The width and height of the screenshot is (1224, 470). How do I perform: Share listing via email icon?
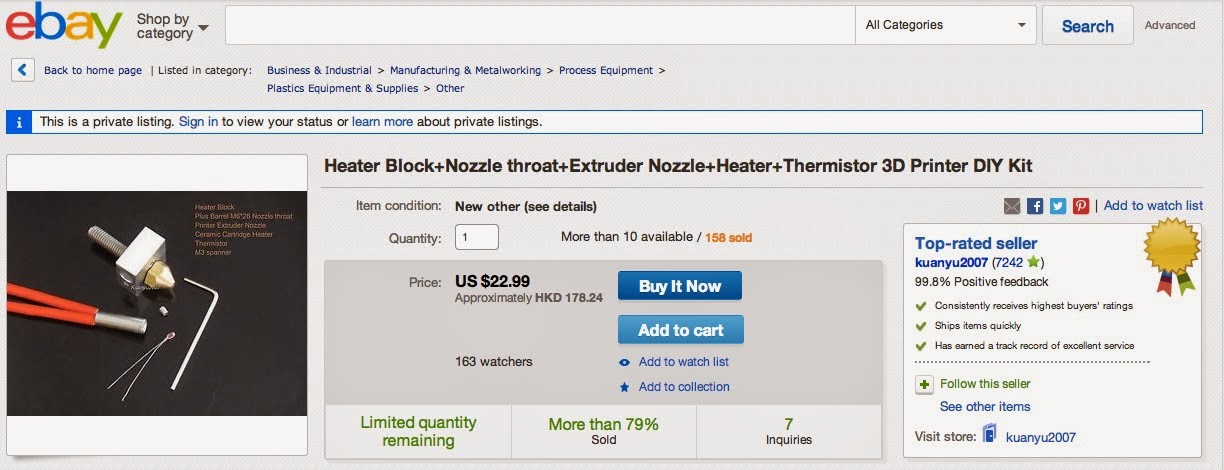pyautogui.click(x=1012, y=206)
